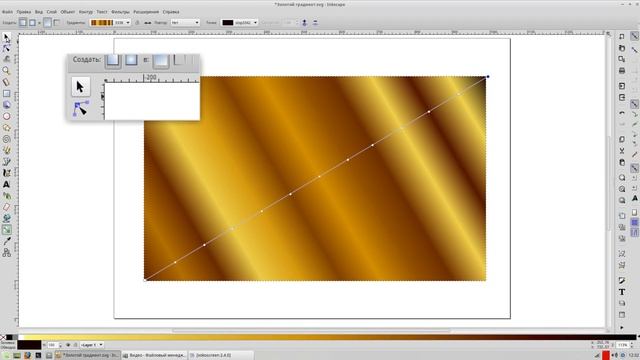Select the Spiral tool
This screenshot has height=360, width=640.
click(7, 139)
